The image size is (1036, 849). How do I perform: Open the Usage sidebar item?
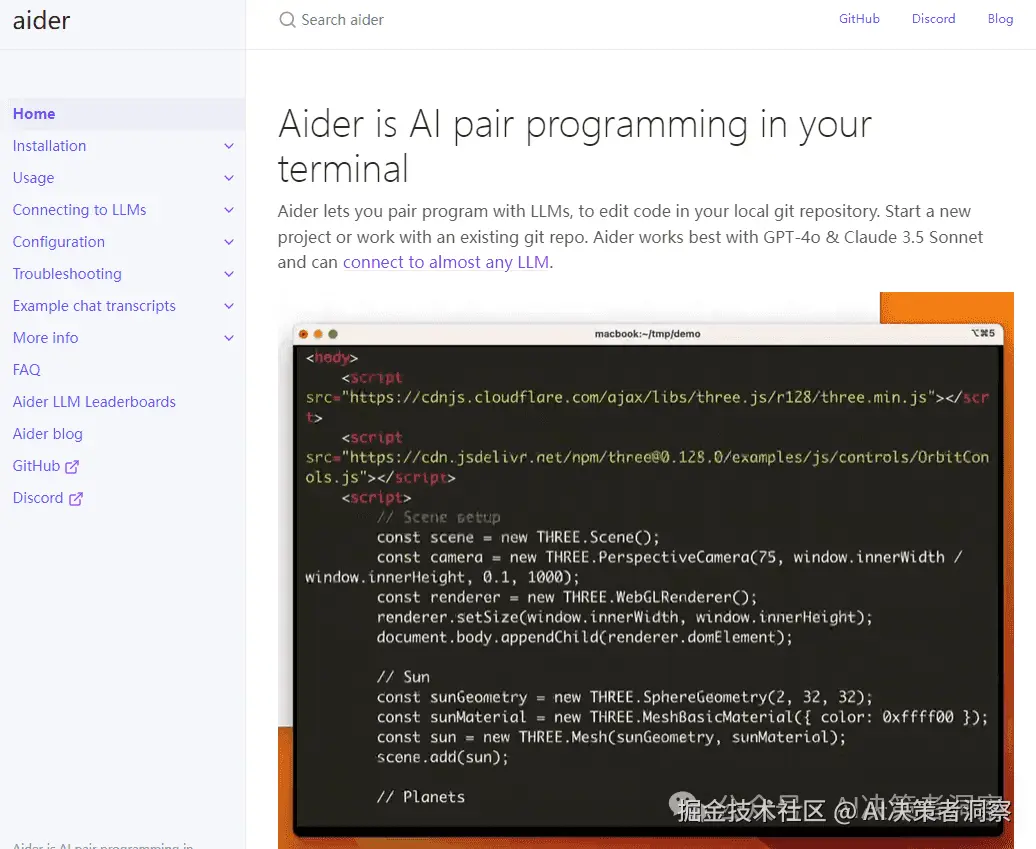pyautogui.click(x=33, y=178)
